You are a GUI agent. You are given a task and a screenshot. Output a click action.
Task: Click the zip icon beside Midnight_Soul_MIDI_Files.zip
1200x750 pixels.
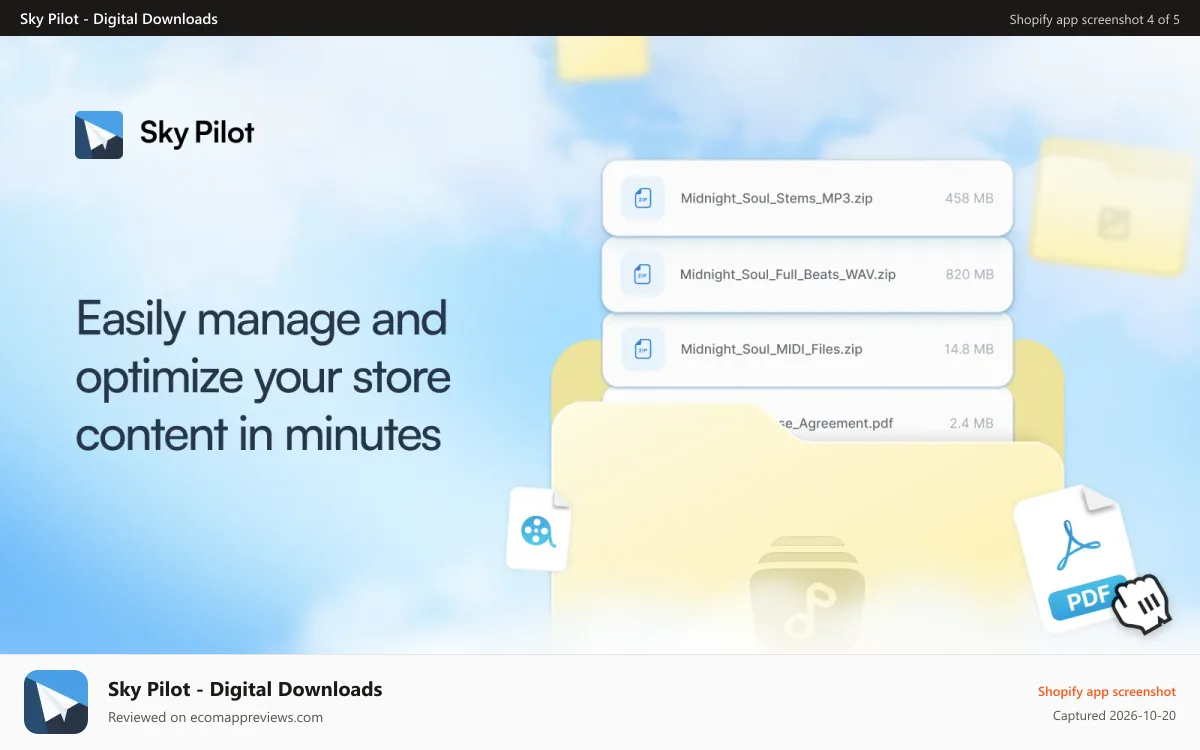[643, 349]
